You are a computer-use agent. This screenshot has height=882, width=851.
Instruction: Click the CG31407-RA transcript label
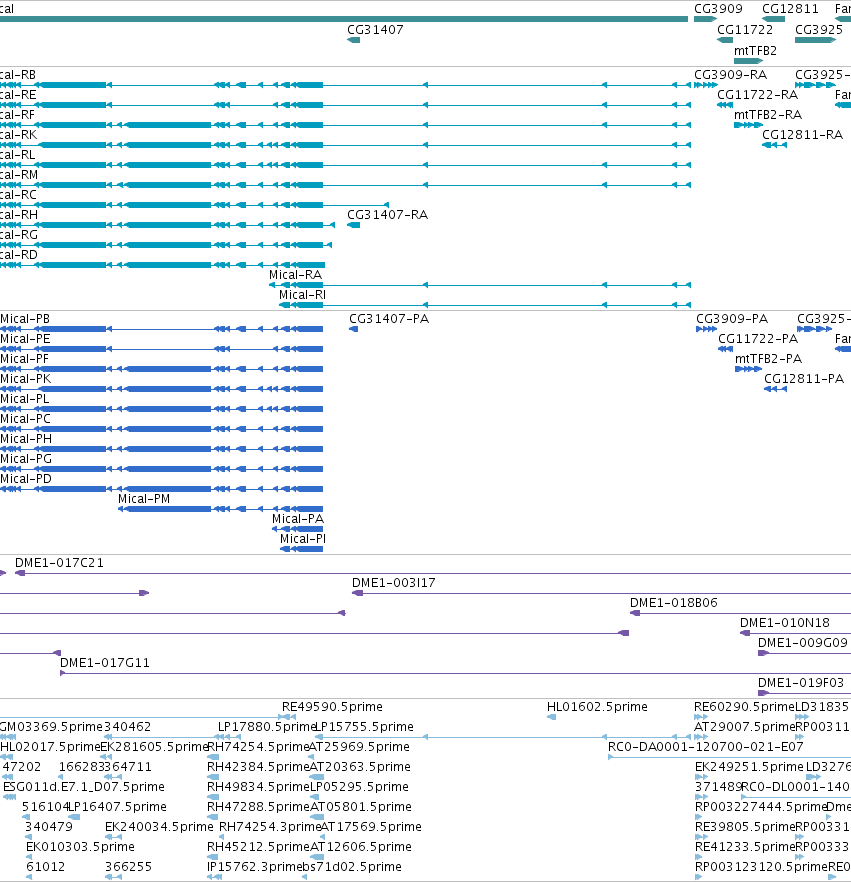(x=388, y=214)
